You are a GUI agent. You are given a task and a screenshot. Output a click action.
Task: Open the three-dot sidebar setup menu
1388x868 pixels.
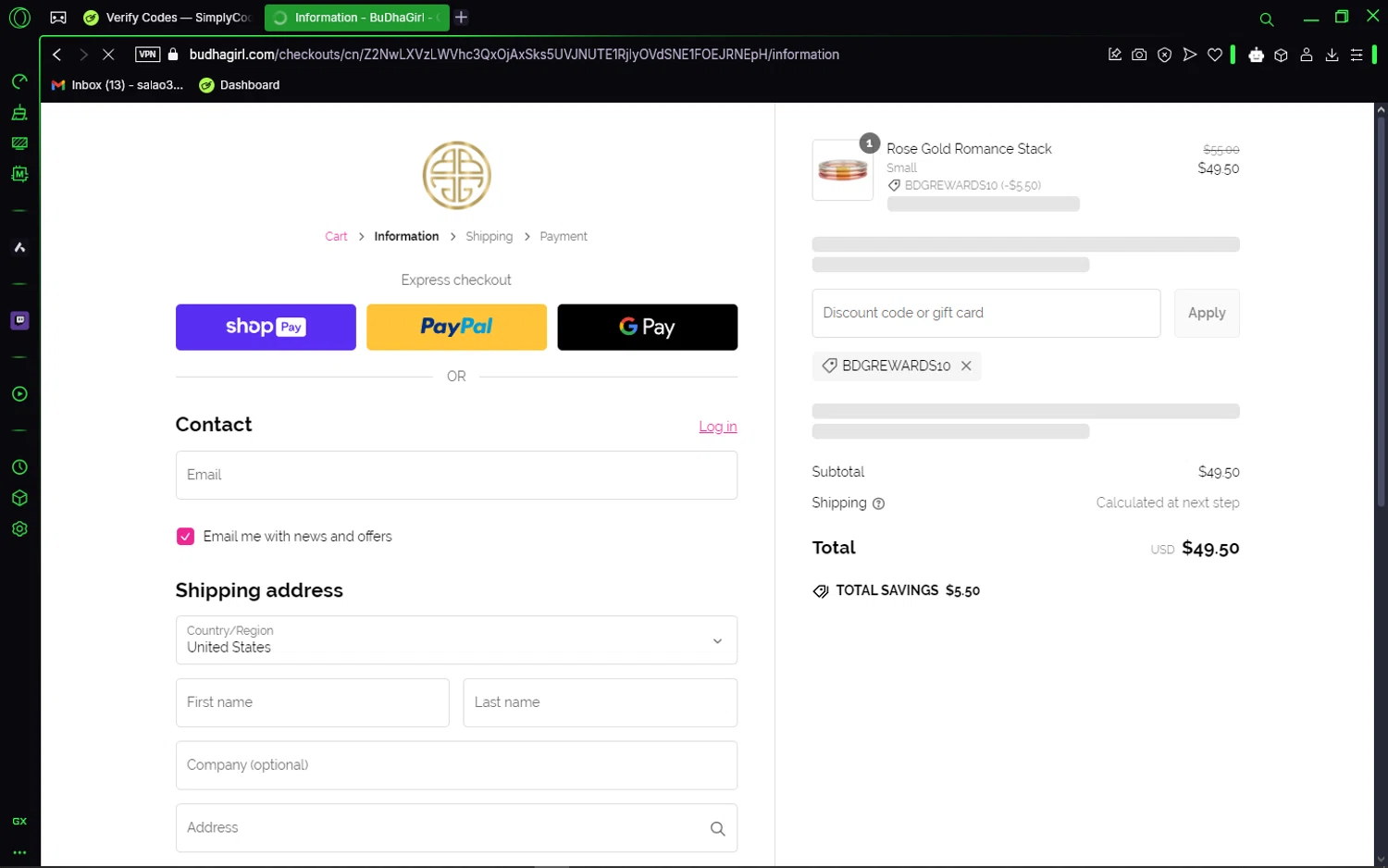[x=19, y=852]
